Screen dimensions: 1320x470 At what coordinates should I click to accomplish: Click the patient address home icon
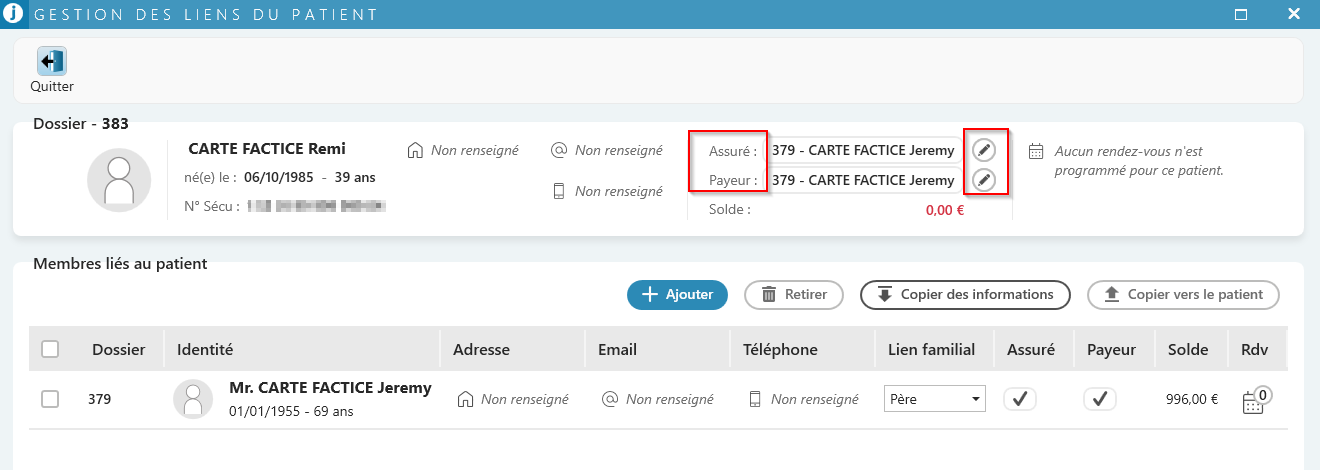point(415,150)
